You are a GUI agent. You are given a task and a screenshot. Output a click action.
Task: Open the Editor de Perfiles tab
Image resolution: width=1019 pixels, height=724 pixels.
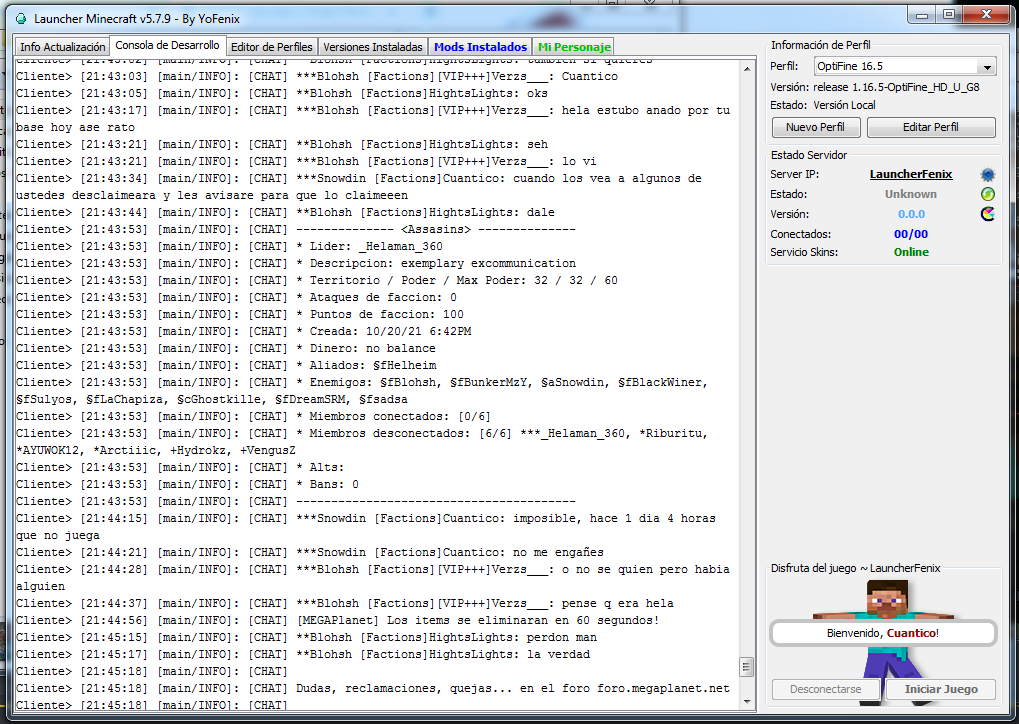(272, 47)
